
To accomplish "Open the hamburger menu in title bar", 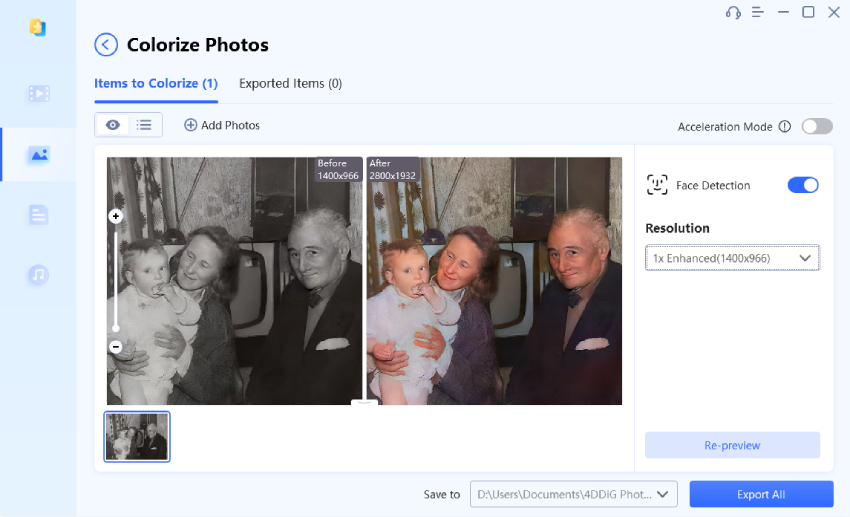I will click(758, 12).
